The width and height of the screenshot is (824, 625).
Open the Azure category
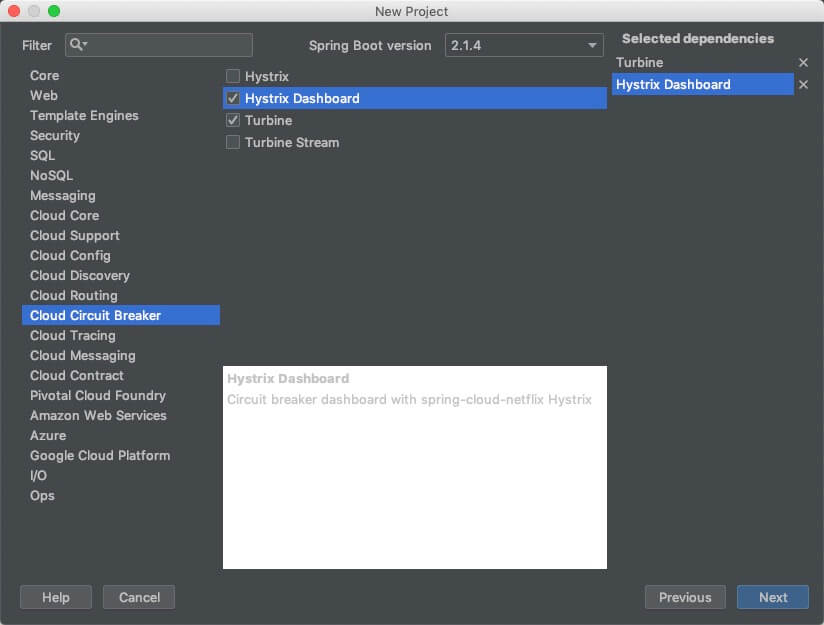coord(121,435)
